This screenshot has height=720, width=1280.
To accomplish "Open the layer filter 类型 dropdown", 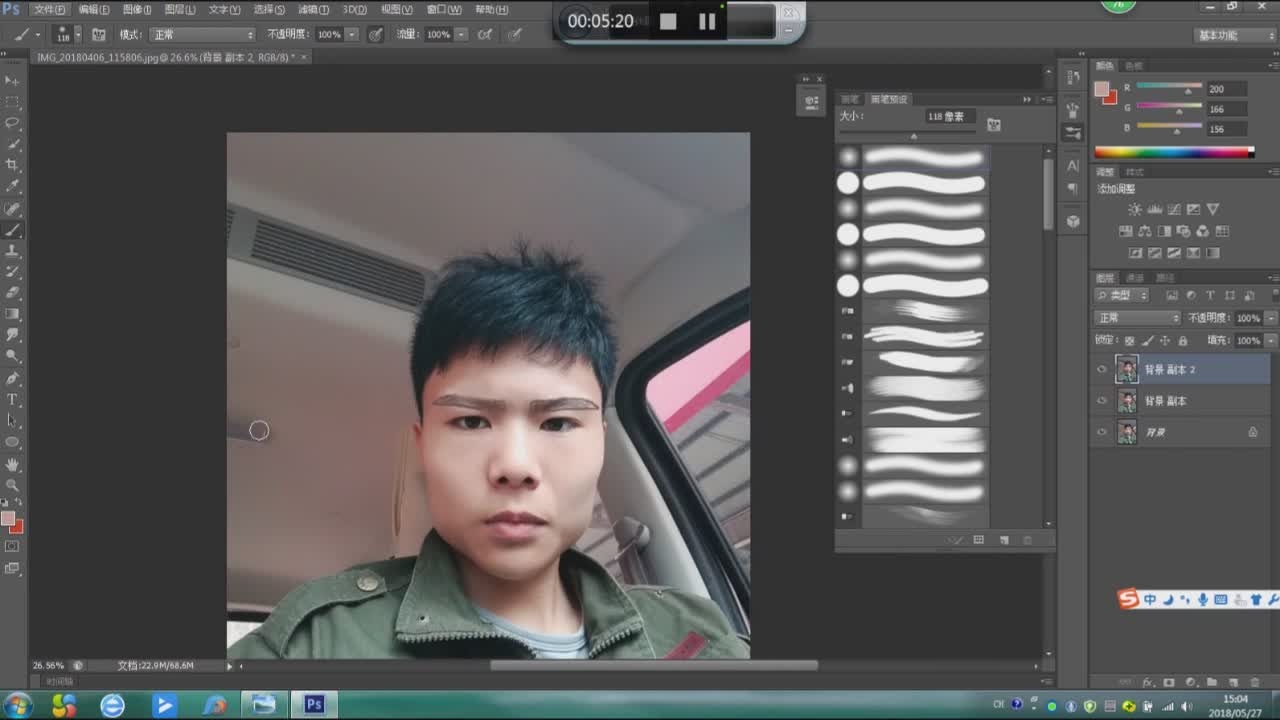I will 1123,295.
